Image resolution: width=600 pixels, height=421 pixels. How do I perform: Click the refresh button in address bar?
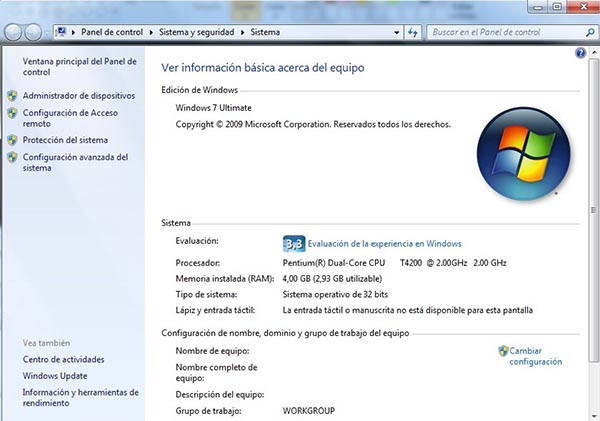[x=412, y=33]
